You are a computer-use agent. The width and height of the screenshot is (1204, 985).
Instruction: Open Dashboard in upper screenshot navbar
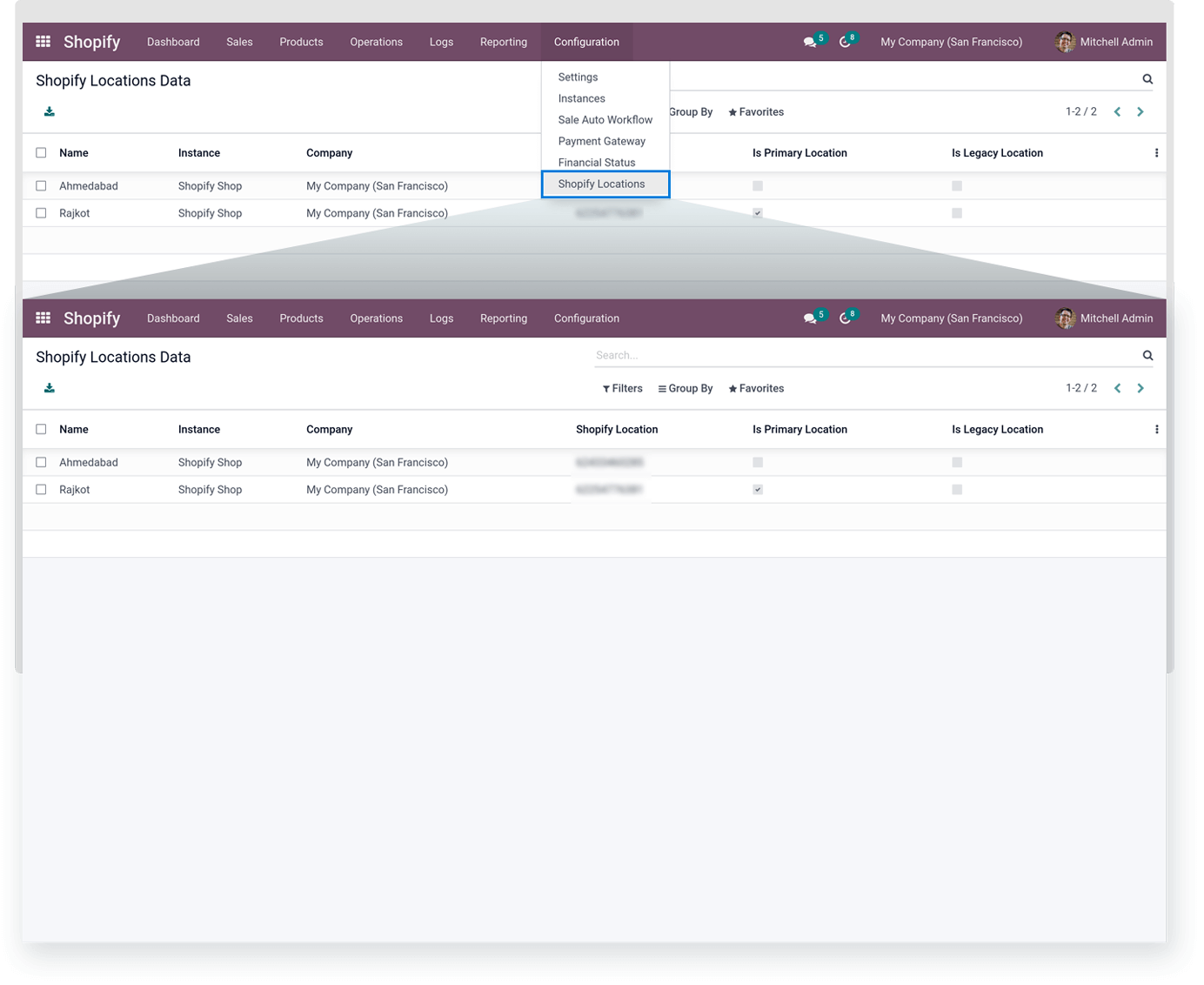(173, 42)
